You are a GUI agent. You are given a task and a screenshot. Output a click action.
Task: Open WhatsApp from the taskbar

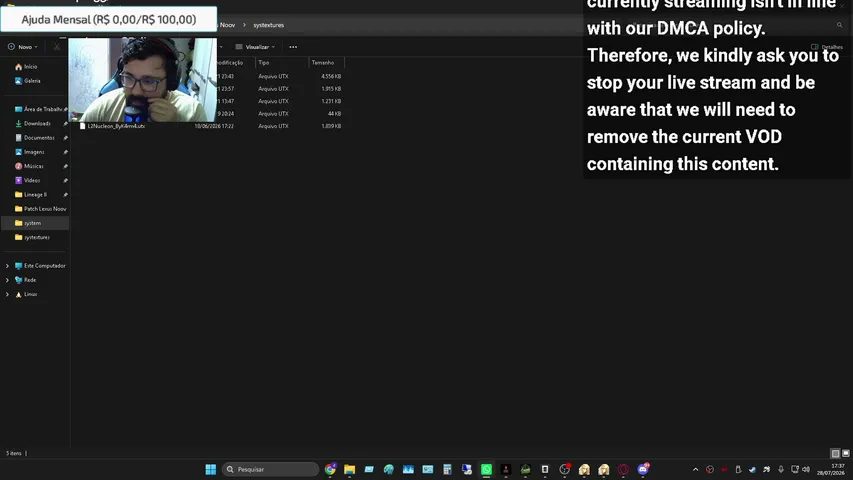486,469
